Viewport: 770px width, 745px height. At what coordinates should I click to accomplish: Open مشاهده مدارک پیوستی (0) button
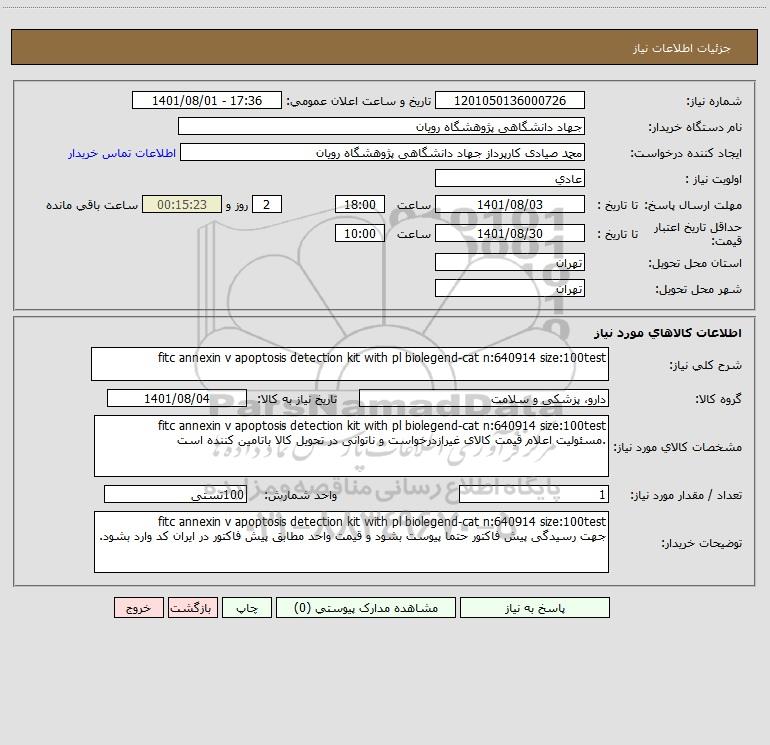pos(366,607)
